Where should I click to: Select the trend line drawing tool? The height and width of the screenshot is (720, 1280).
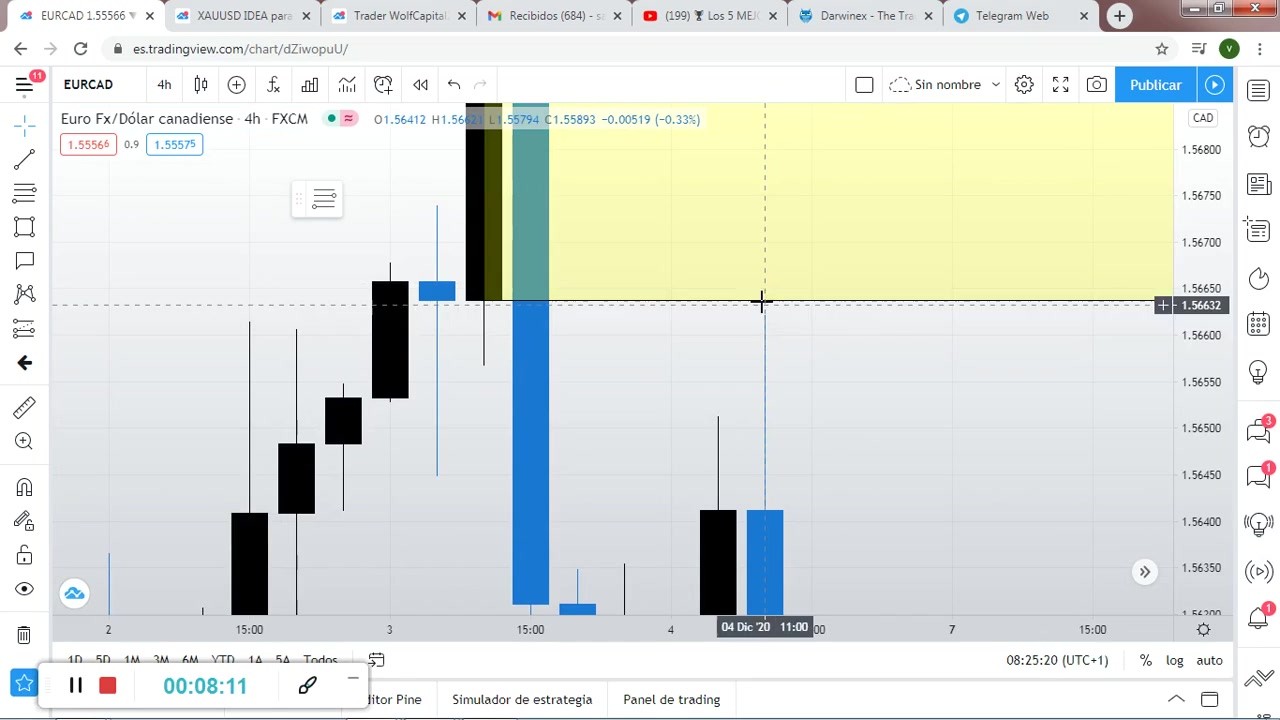(x=24, y=160)
